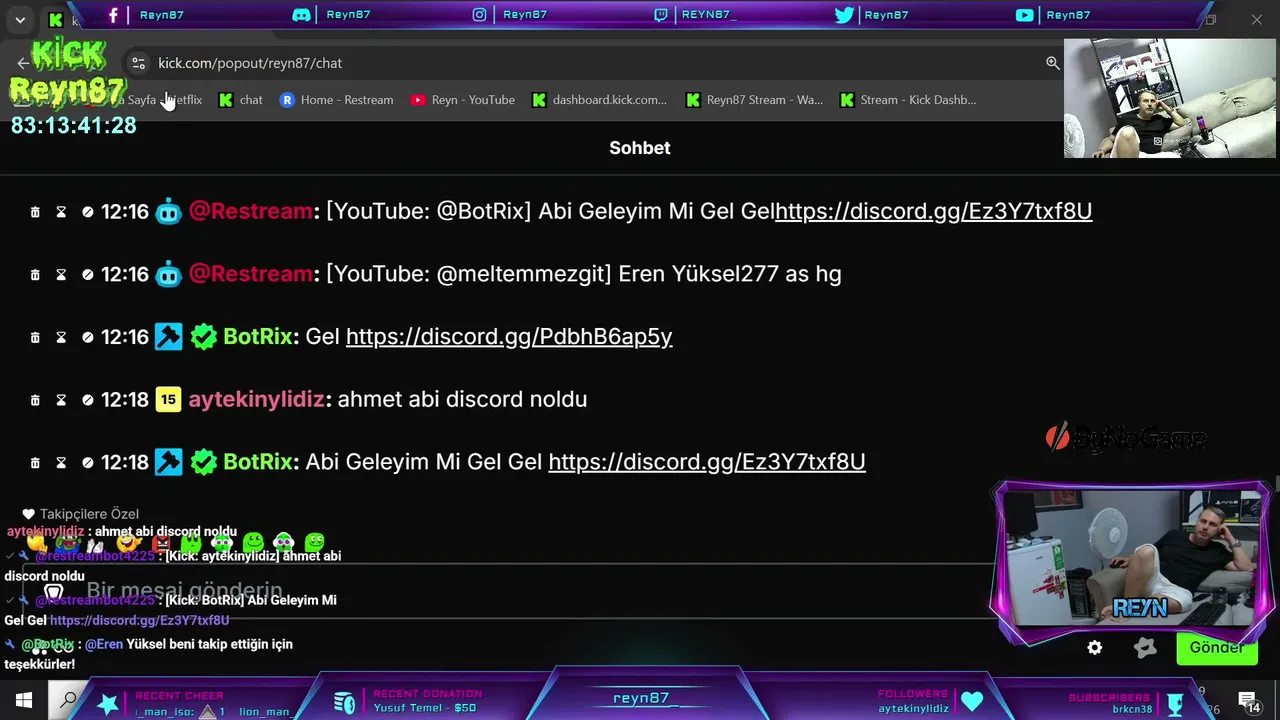Open aytekinylidiz's username in the chat list

click(x=257, y=400)
